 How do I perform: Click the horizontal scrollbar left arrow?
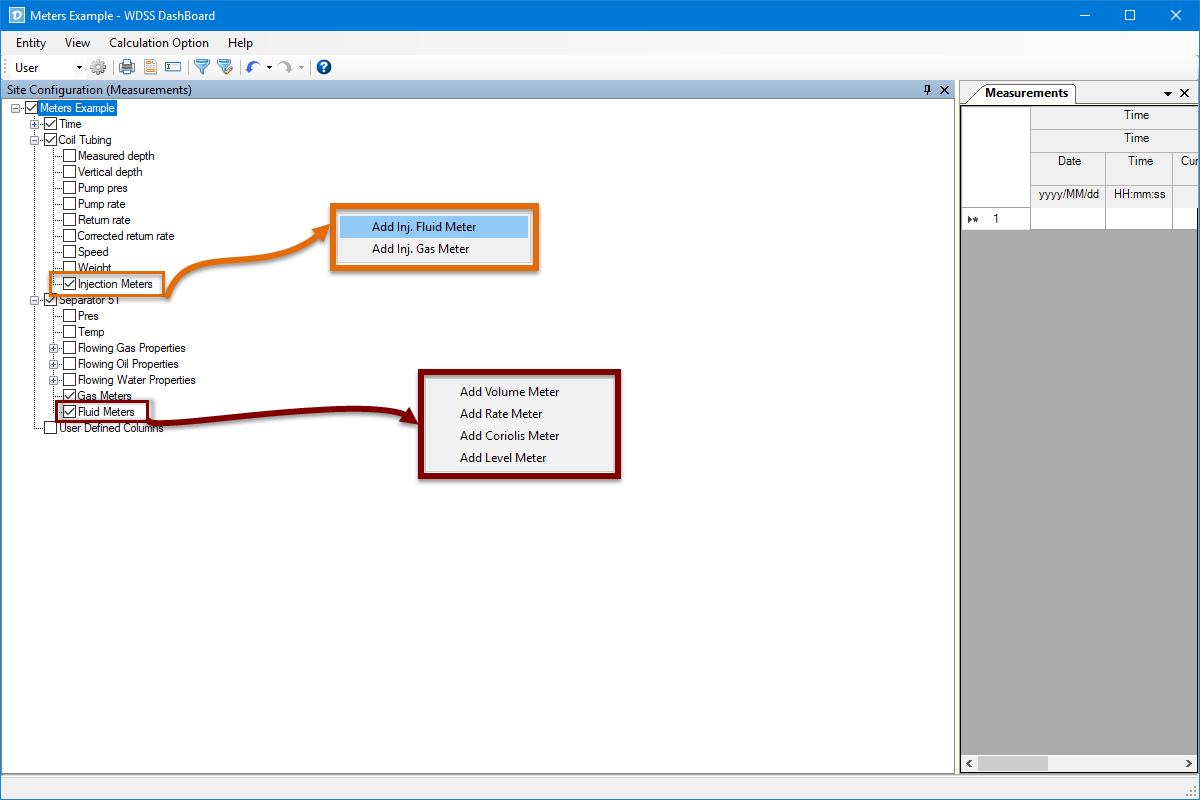(x=969, y=763)
